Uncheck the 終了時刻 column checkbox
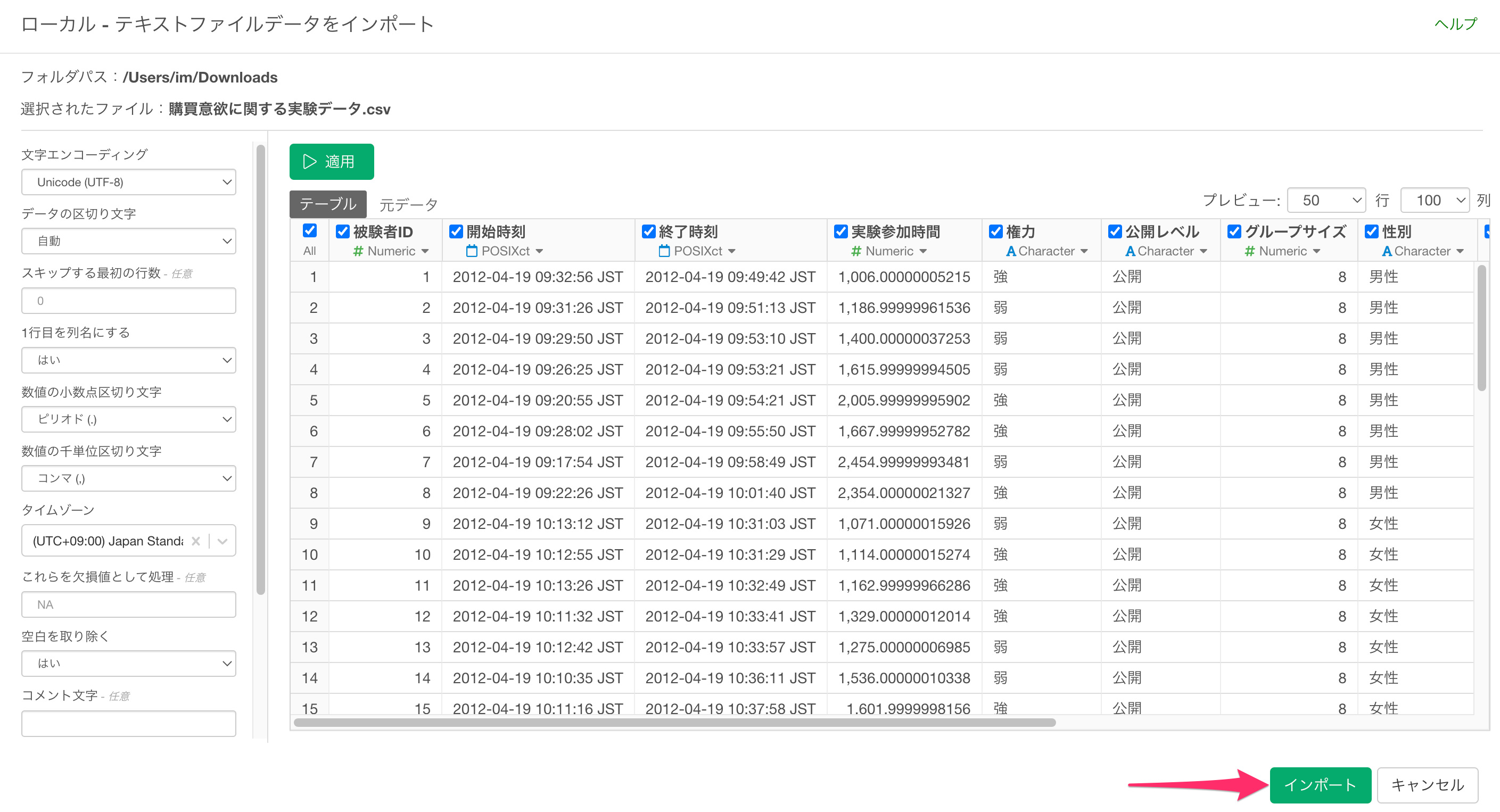This screenshot has width=1500, height=812. click(649, 231)
